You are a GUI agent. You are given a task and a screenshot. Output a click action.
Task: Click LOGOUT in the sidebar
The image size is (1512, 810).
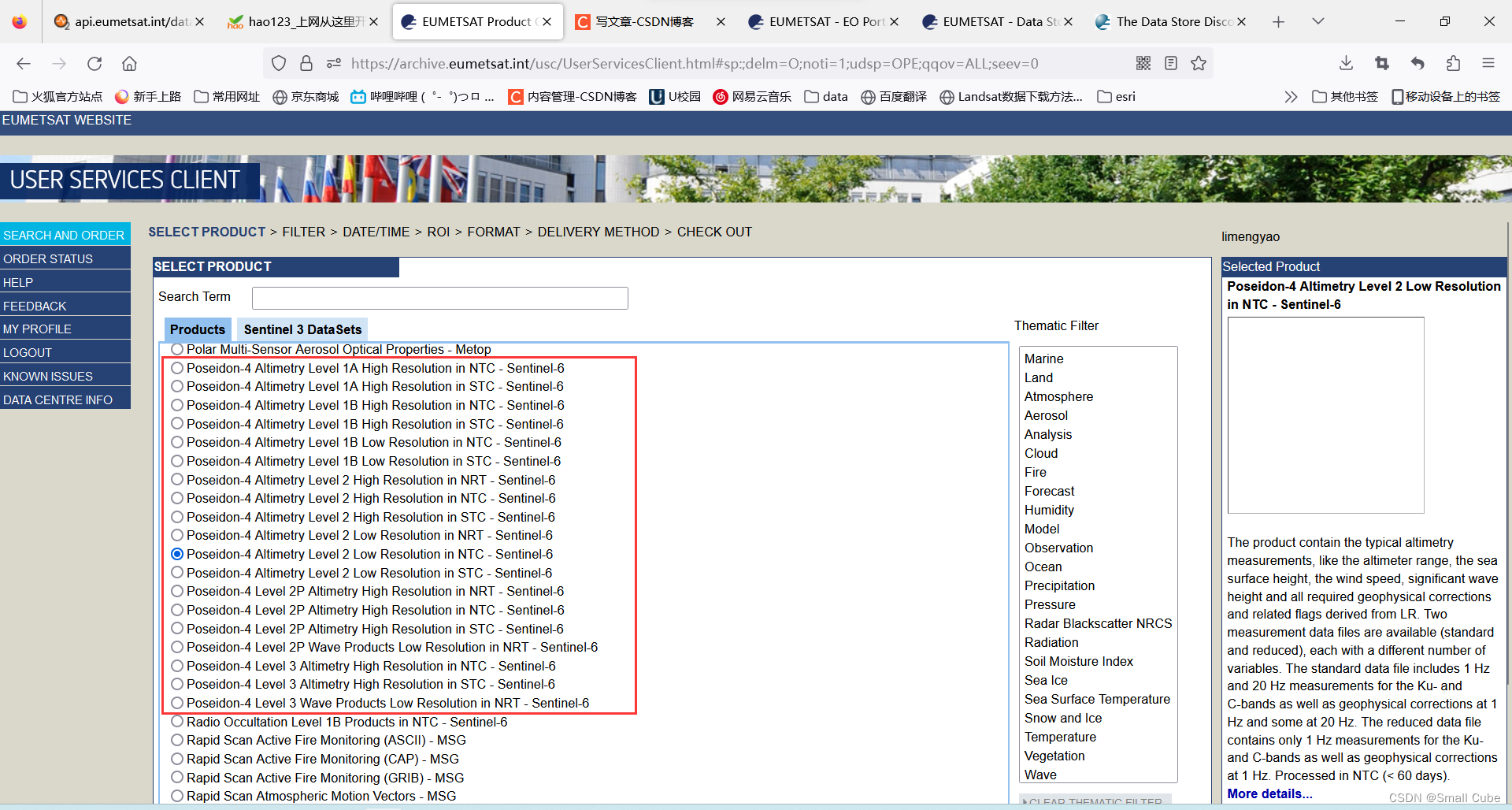[x=65, y=352]
